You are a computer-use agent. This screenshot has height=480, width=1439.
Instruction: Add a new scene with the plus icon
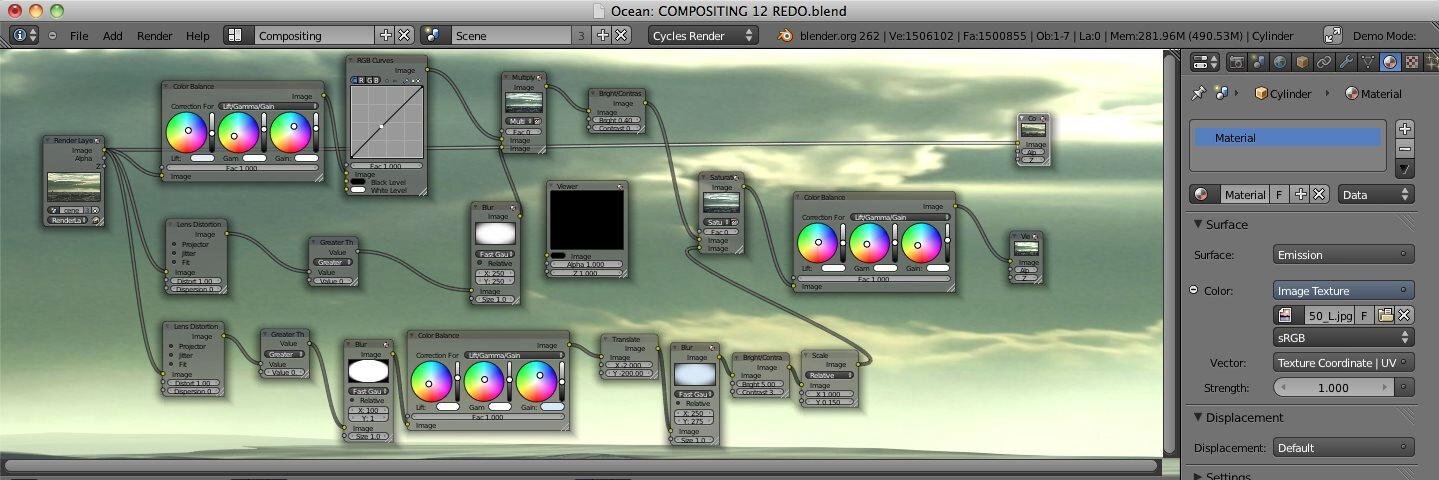coord(602,35)
